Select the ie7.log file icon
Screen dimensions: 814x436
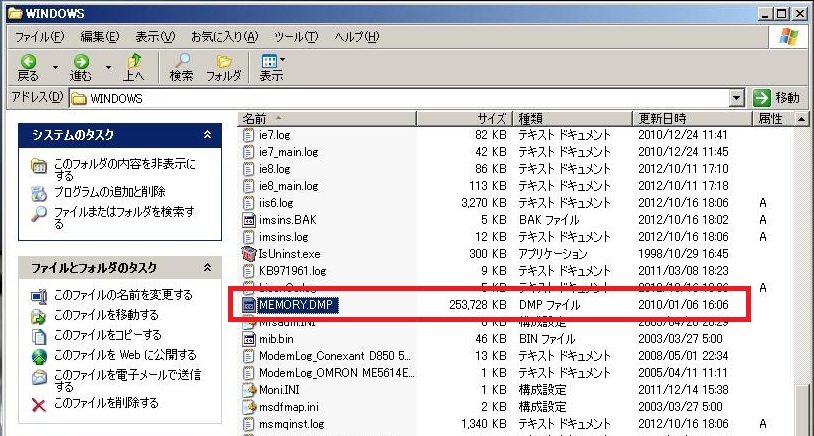pyautogui.click(x=250, y=135)
